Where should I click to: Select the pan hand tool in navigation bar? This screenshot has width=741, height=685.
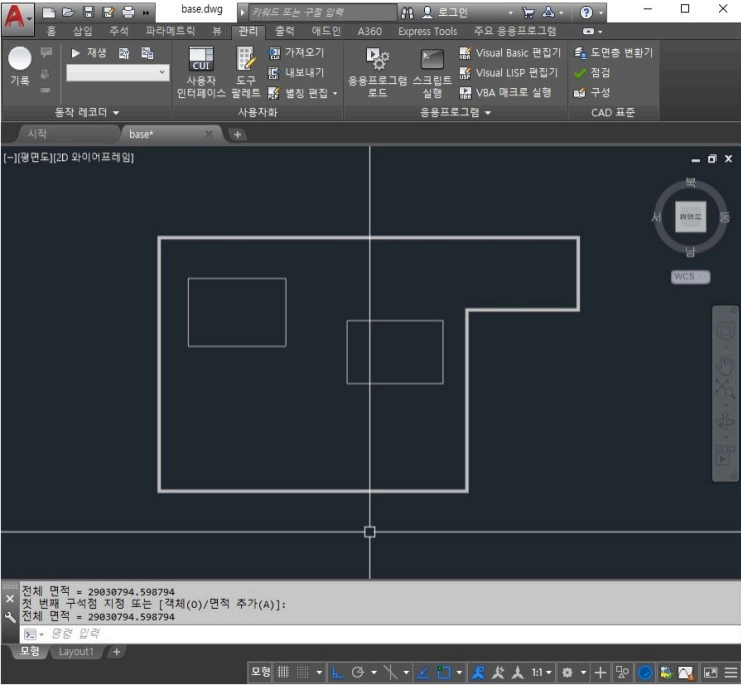tap(725, 364)
